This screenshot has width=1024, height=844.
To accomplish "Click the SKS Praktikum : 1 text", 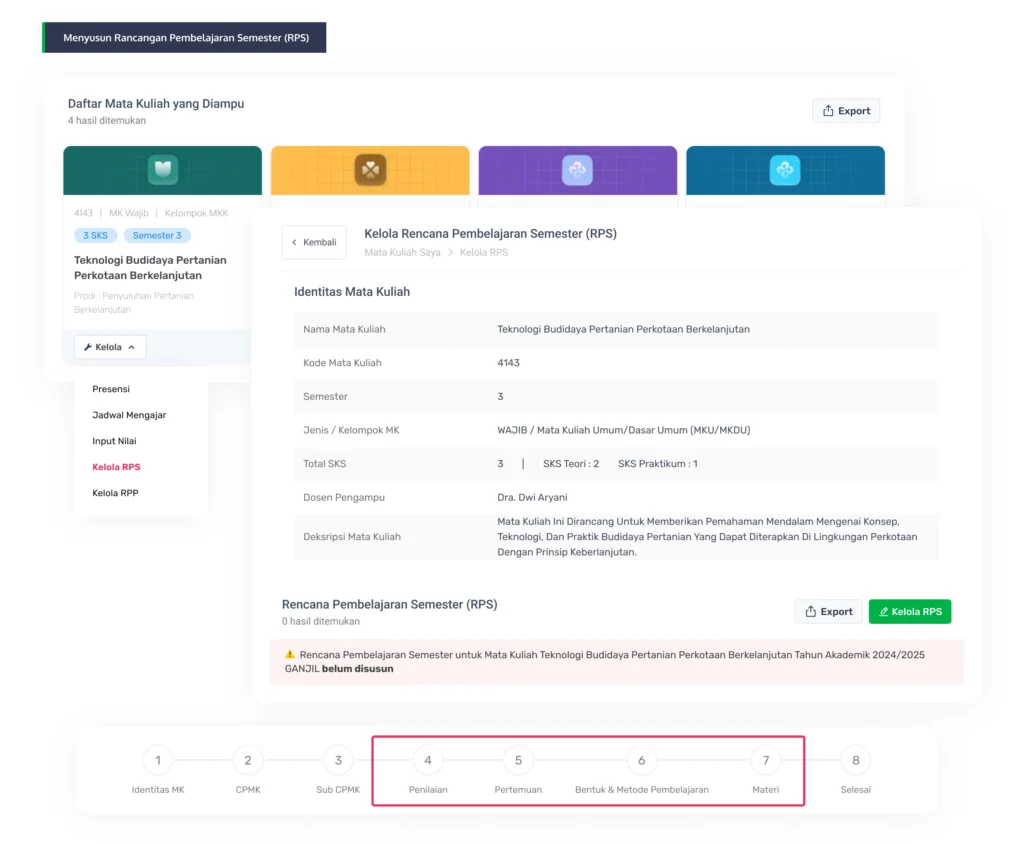I will [x=658, y=464].
